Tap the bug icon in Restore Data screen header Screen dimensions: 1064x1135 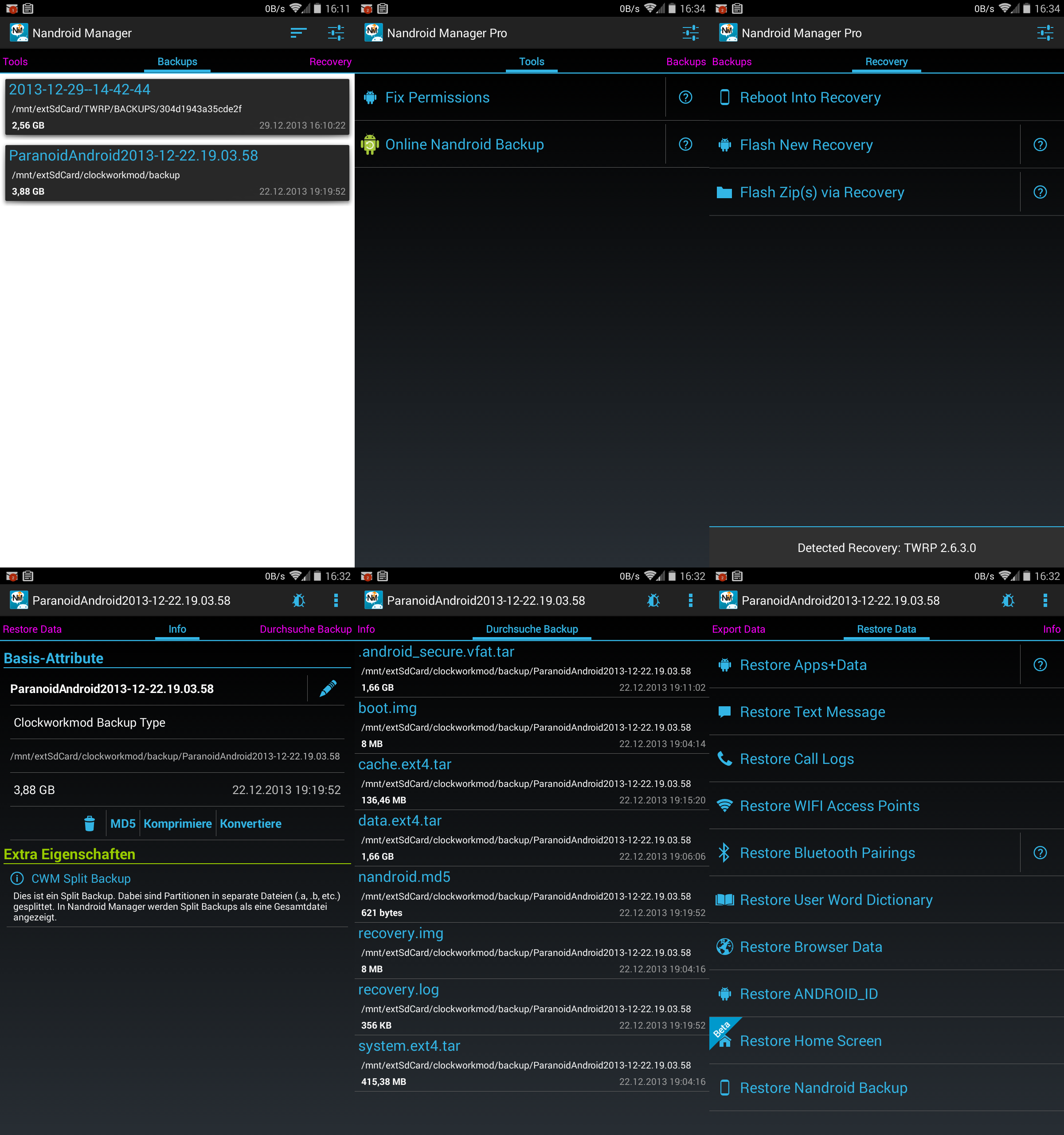point(1008,601)
